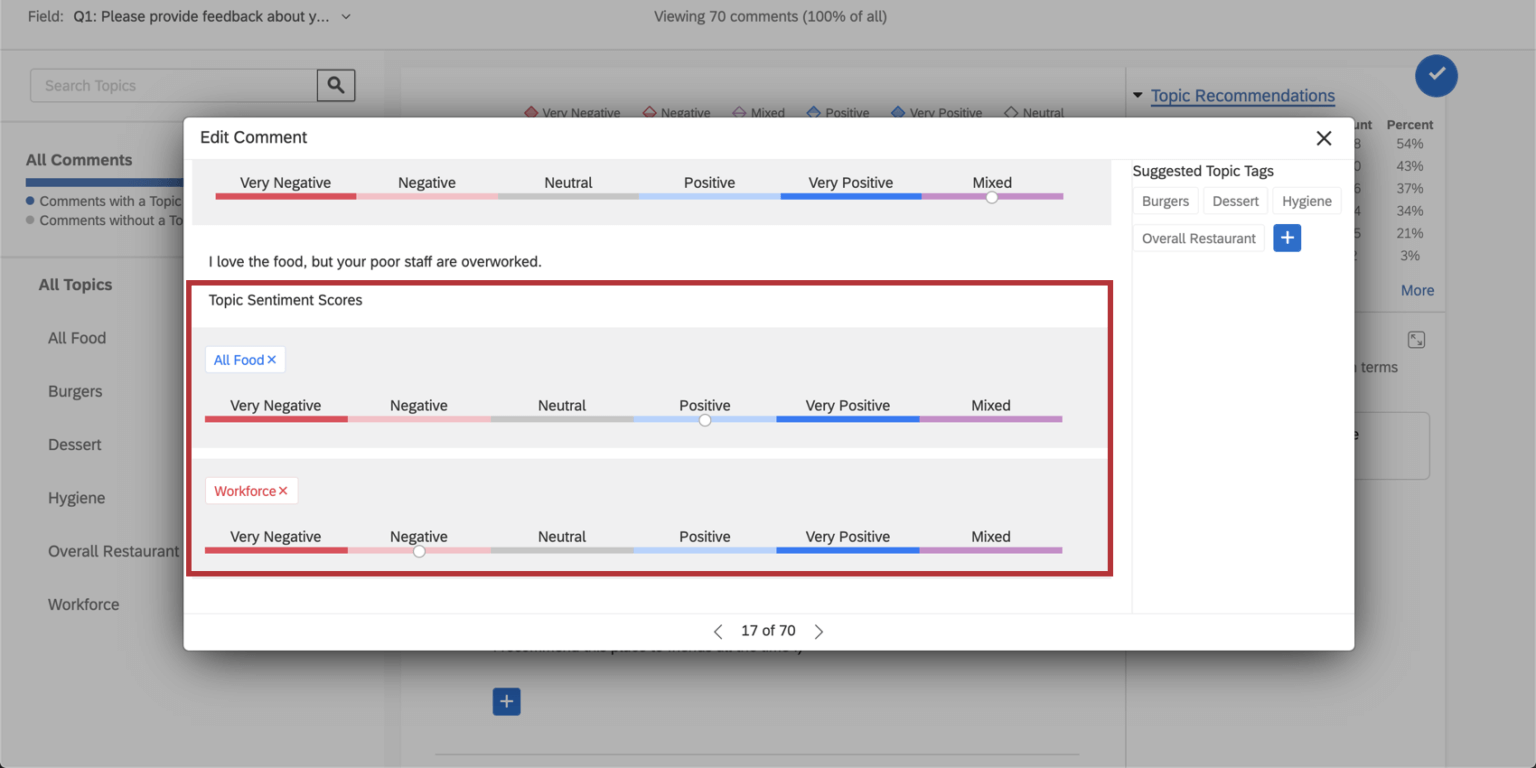Go to the next comment with the right arrow
This screenshot has width=1536, height=768.
coord(818,630)
